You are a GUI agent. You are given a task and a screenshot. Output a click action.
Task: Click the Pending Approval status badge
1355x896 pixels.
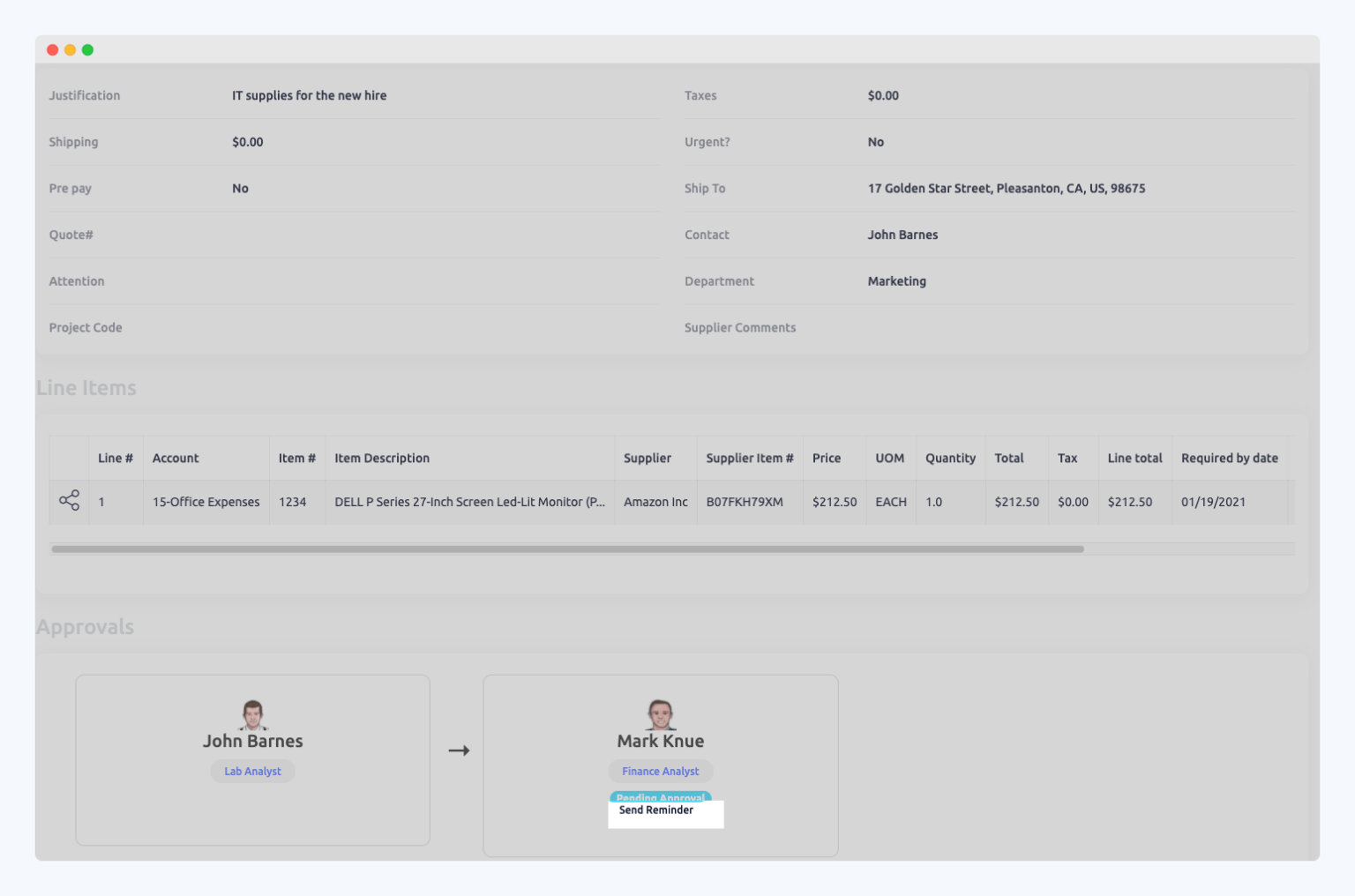[x=660, y=797]
